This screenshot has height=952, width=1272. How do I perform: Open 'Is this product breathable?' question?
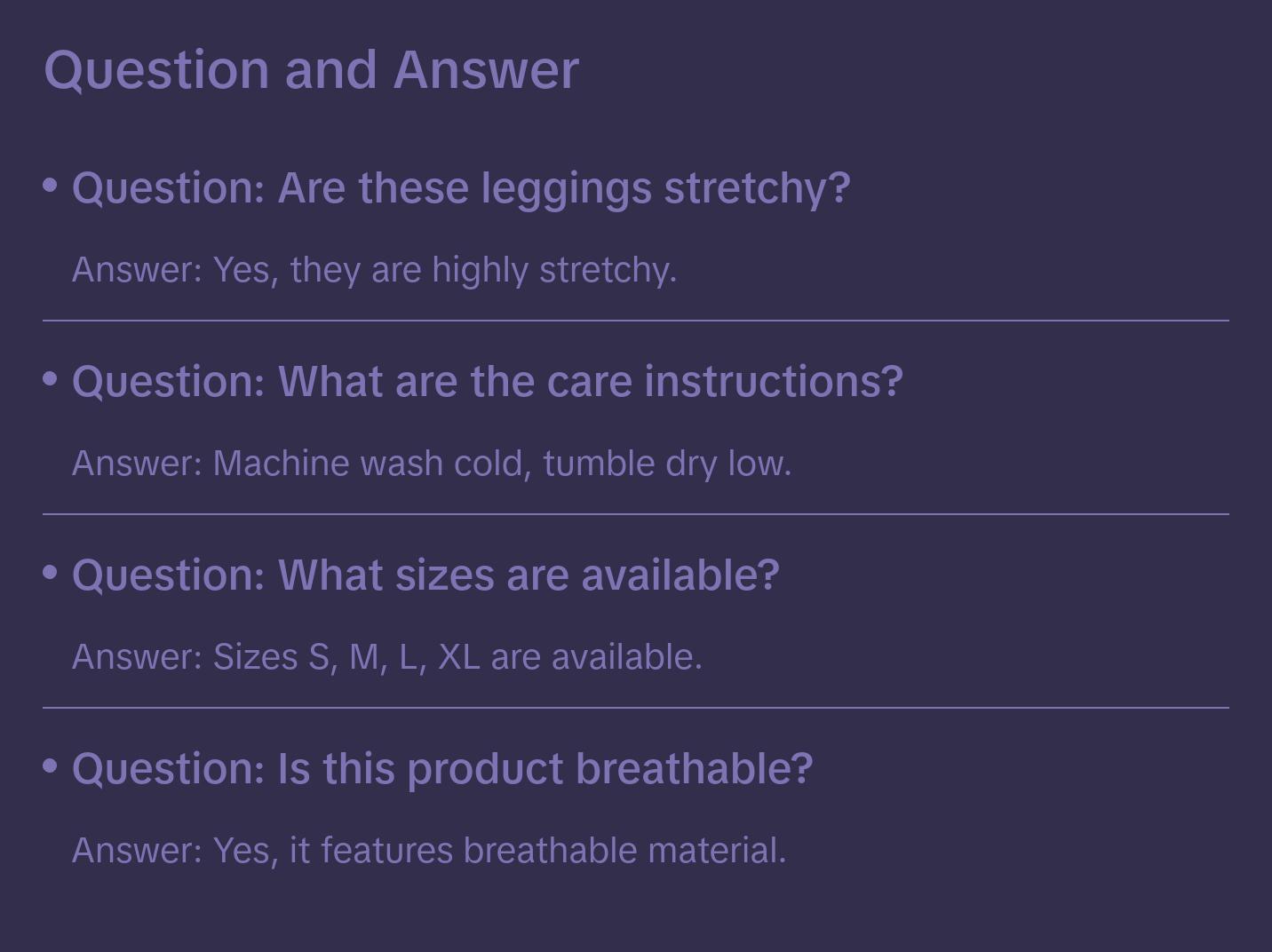pos(442,769)
